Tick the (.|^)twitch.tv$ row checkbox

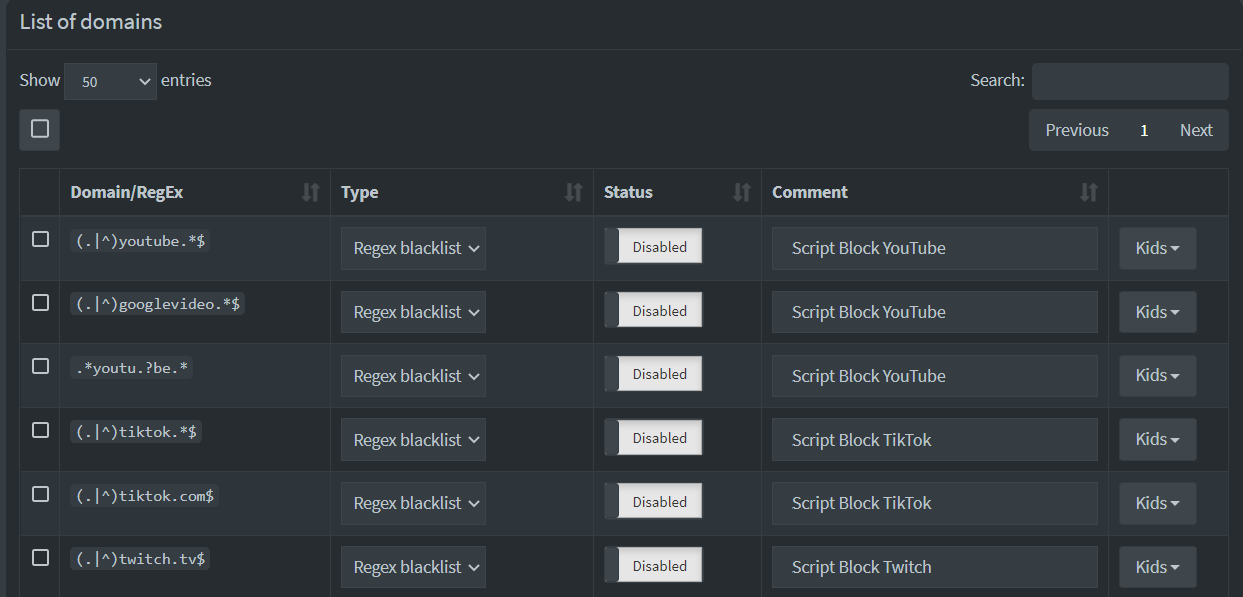[x=40, y=557]
